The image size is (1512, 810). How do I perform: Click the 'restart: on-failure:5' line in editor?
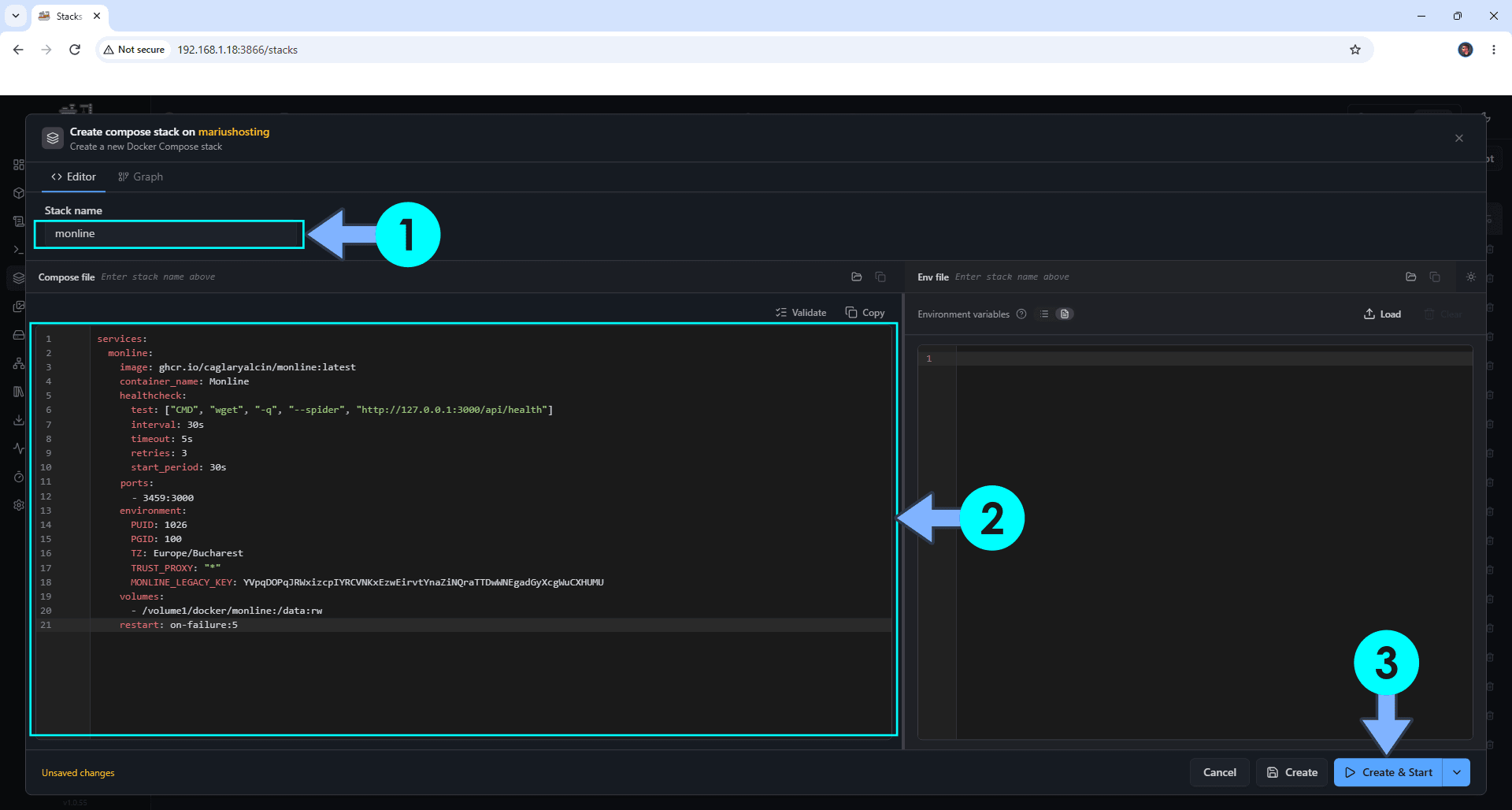click(178, 625)
